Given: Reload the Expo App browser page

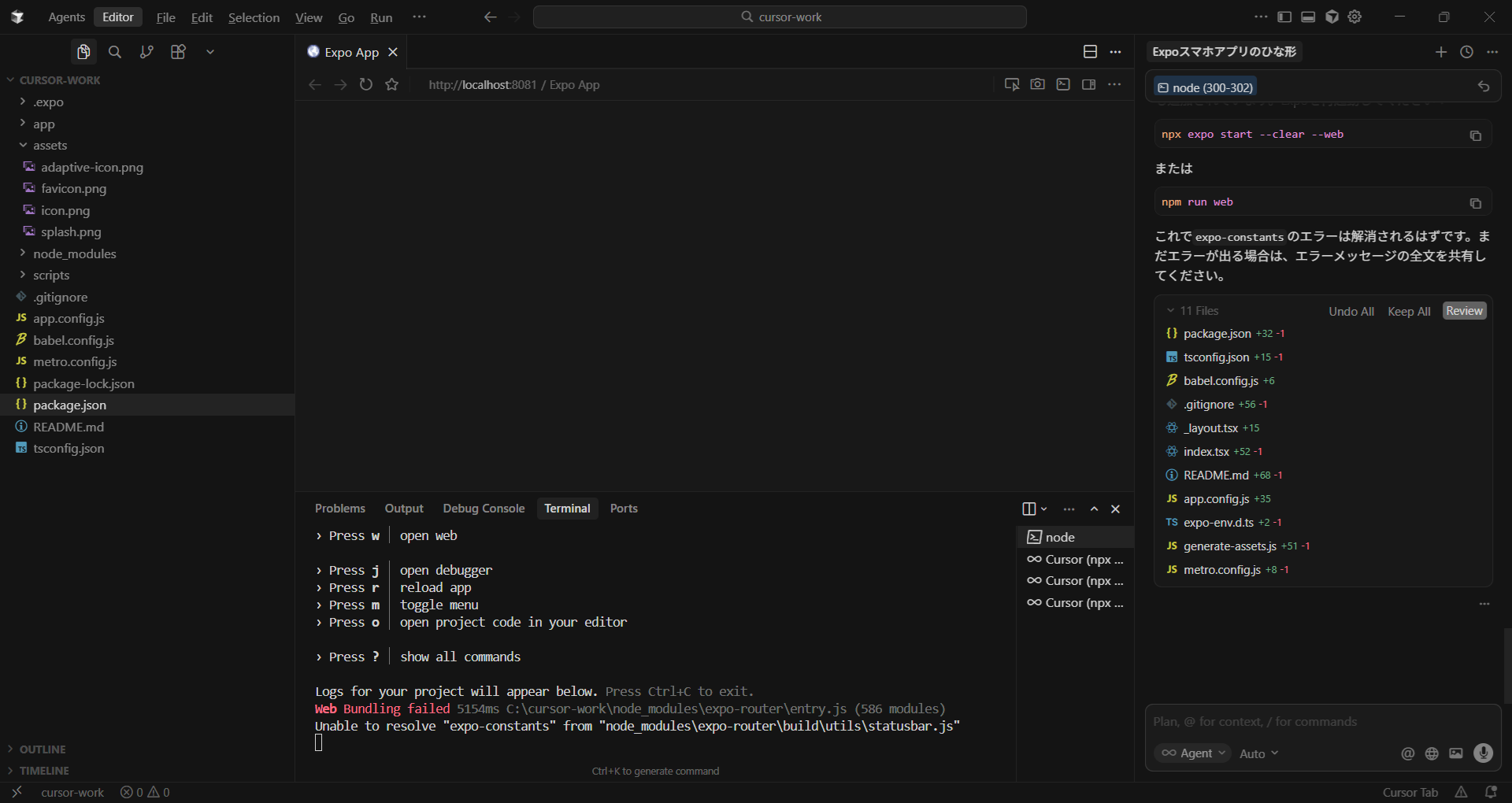Looking at the screenshot, I should pos(366,84).
